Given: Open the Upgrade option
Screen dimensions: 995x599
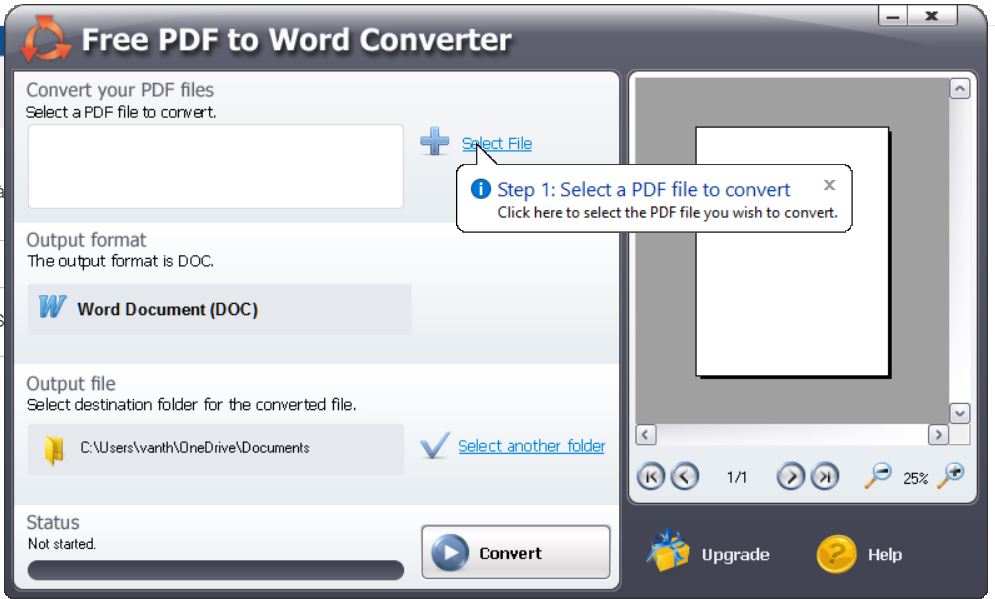Looking at the screenshot, I should 735,555.
